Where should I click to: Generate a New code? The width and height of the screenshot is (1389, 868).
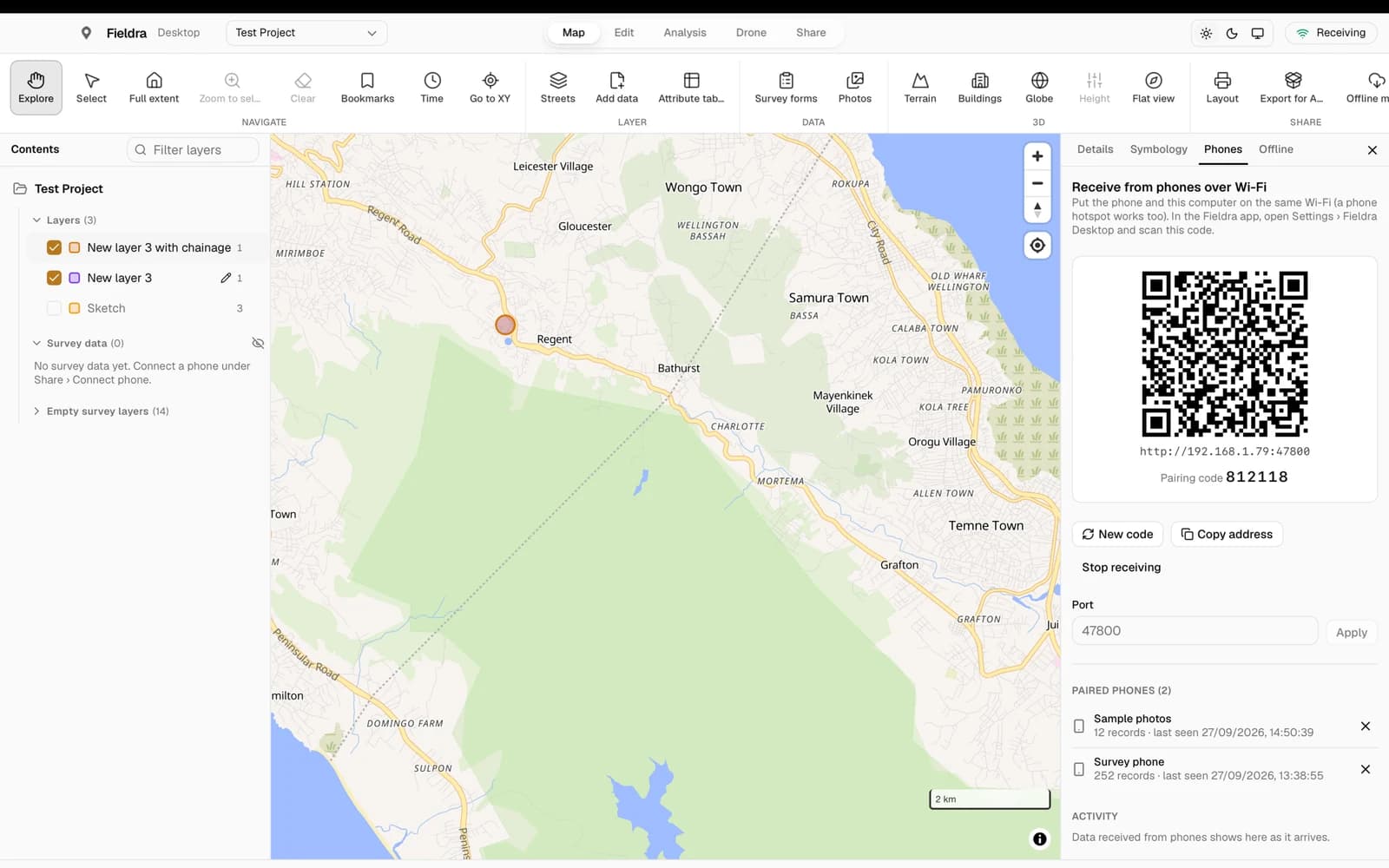1117,534
